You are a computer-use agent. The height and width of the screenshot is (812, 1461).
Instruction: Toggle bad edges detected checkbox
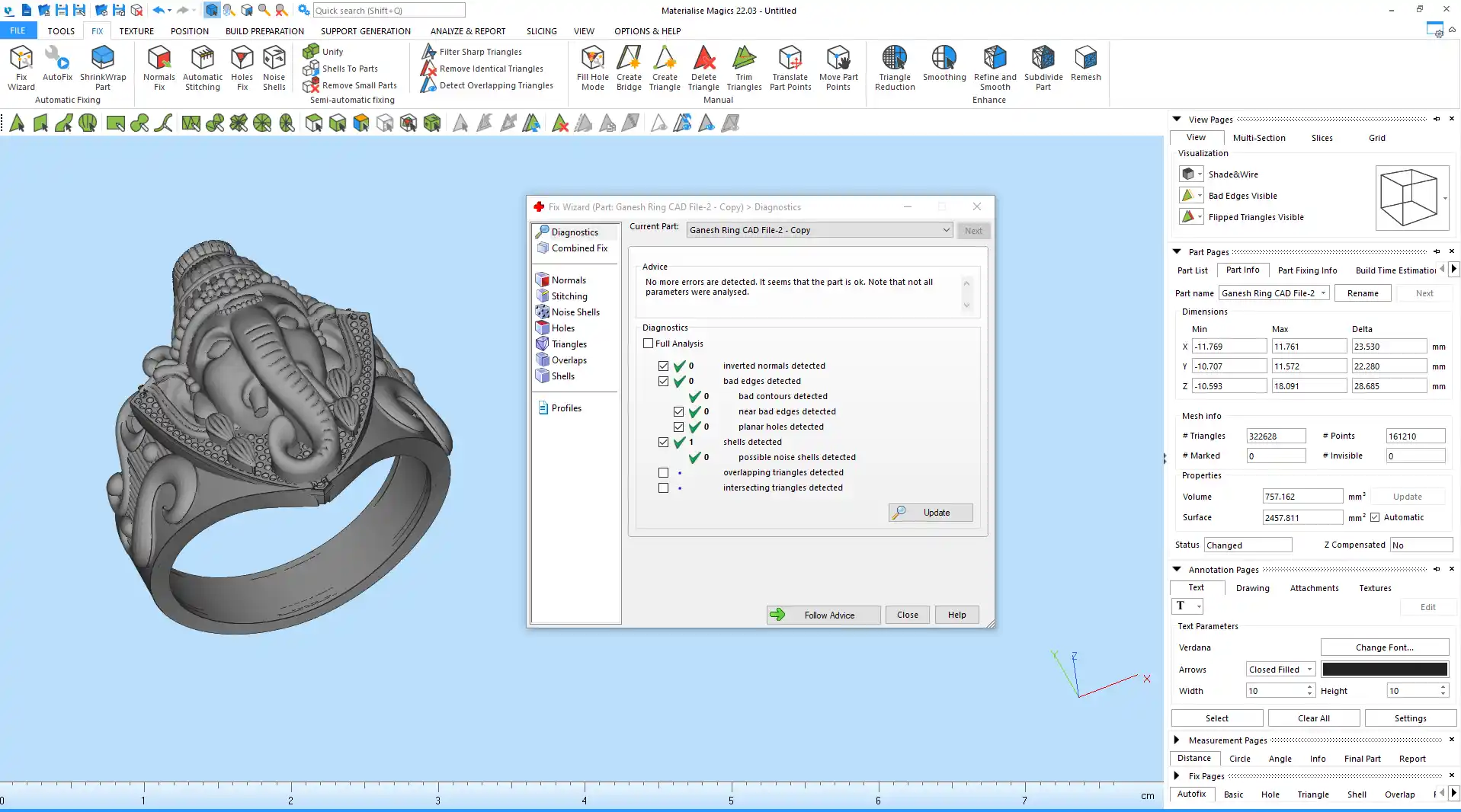click(664, 381)
